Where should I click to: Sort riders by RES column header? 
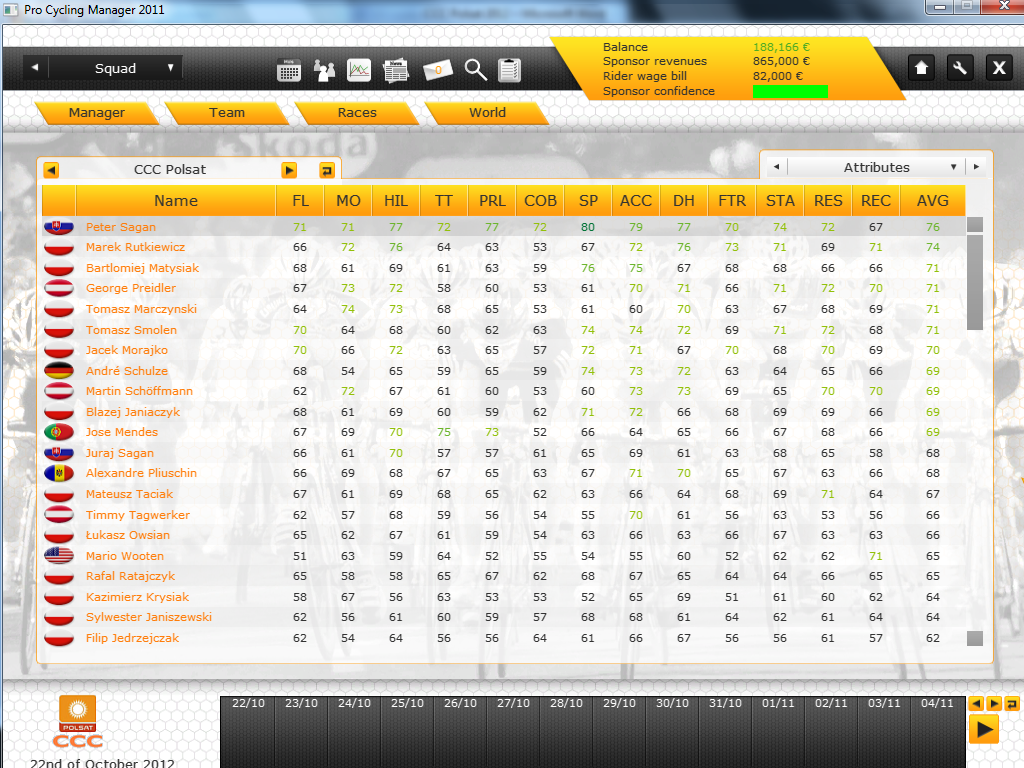(x=828, y=200)
